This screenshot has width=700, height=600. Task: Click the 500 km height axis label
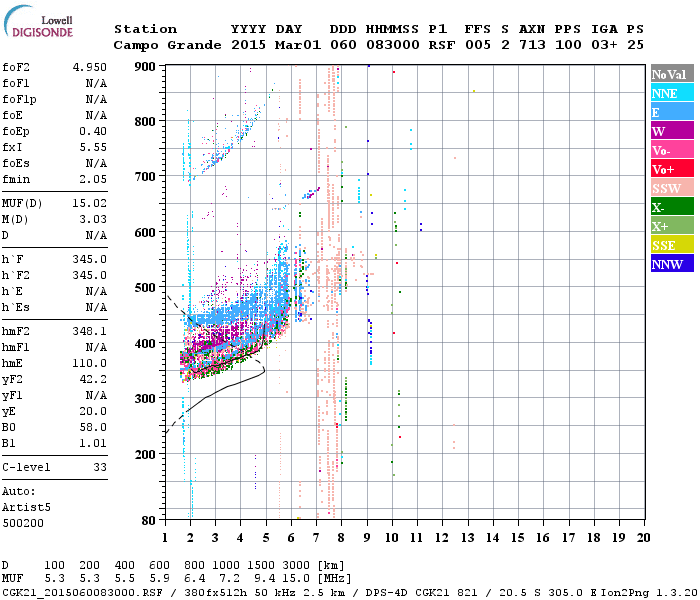[145, 288]
